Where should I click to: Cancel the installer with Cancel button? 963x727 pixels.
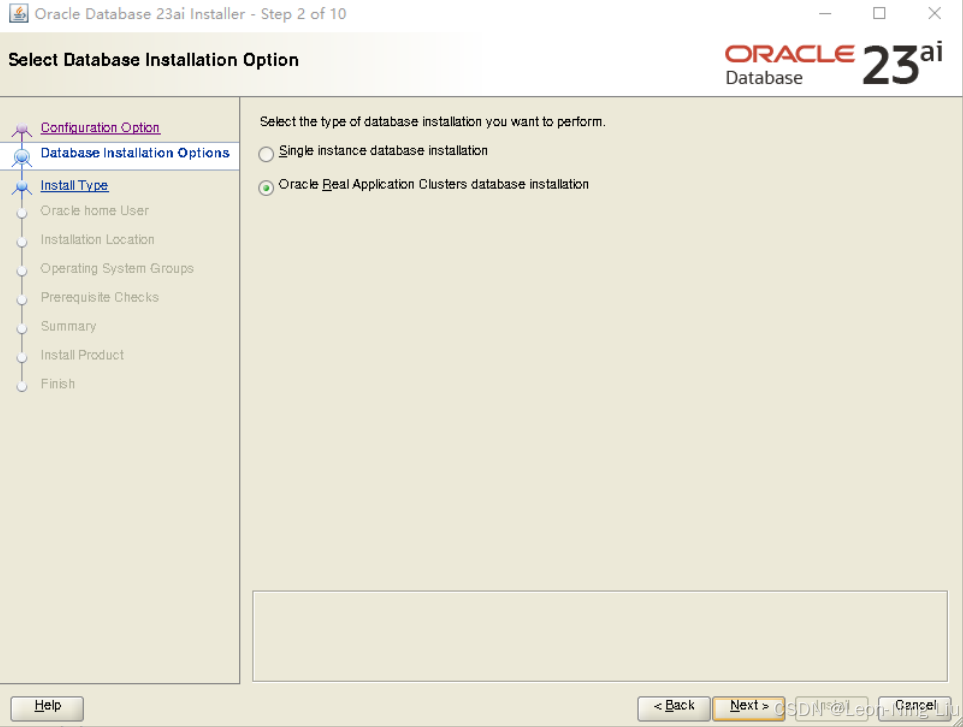coord(915,707)
